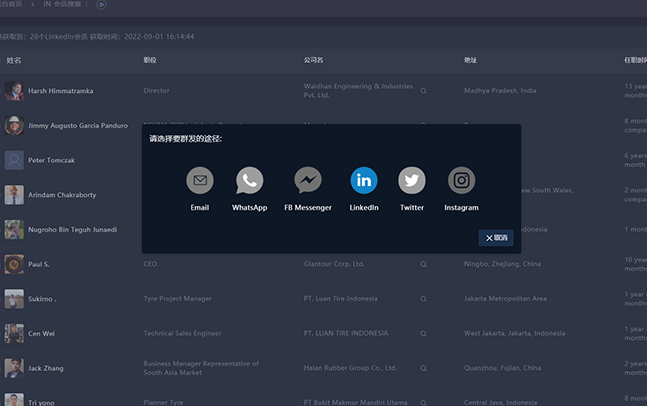This screenshot has height=406, width=647.
Task: Click the 公司名 column header
Action: [314, 60]
